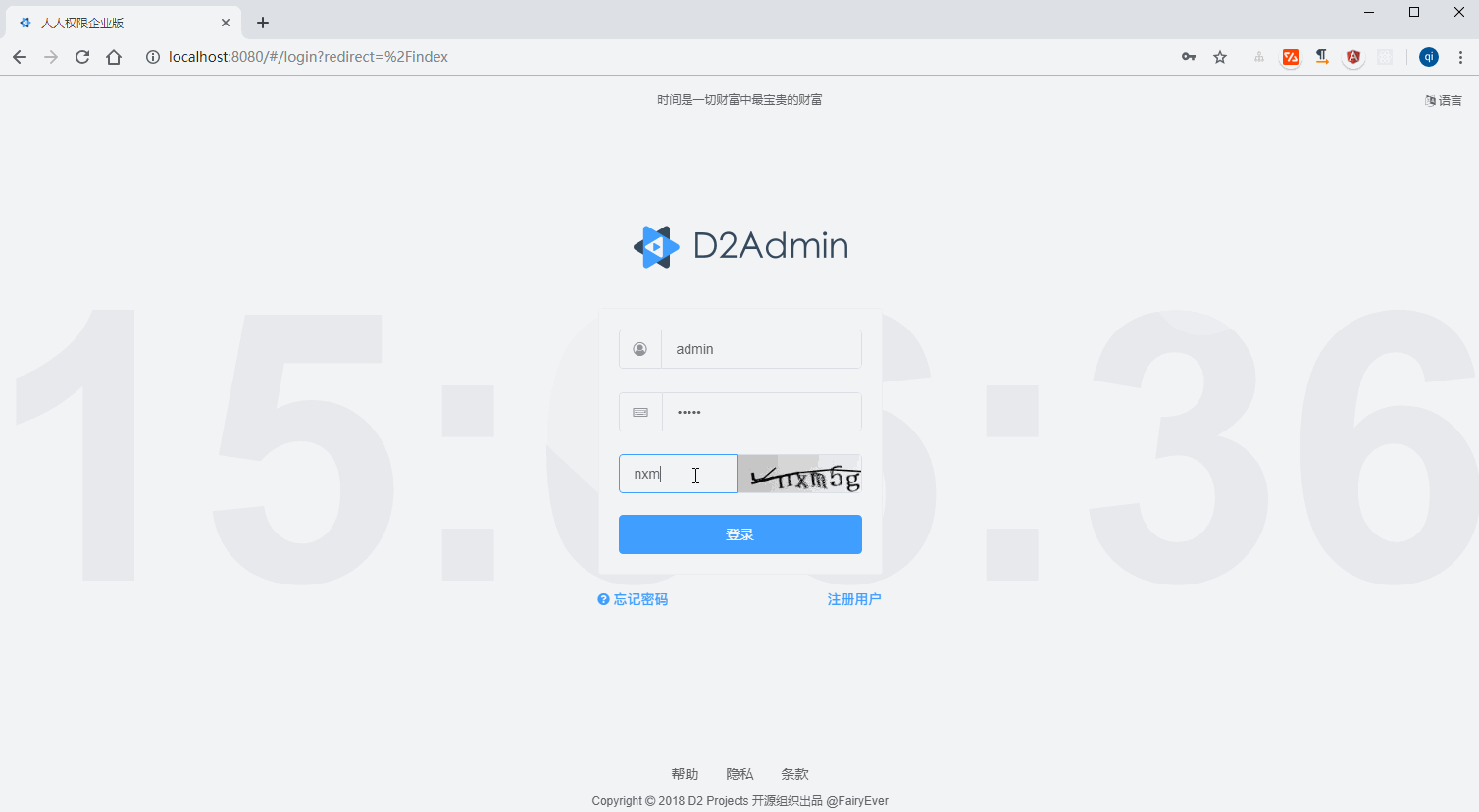
Task: Click the orange code formatter extension icon
Action: click(1290, 56)
